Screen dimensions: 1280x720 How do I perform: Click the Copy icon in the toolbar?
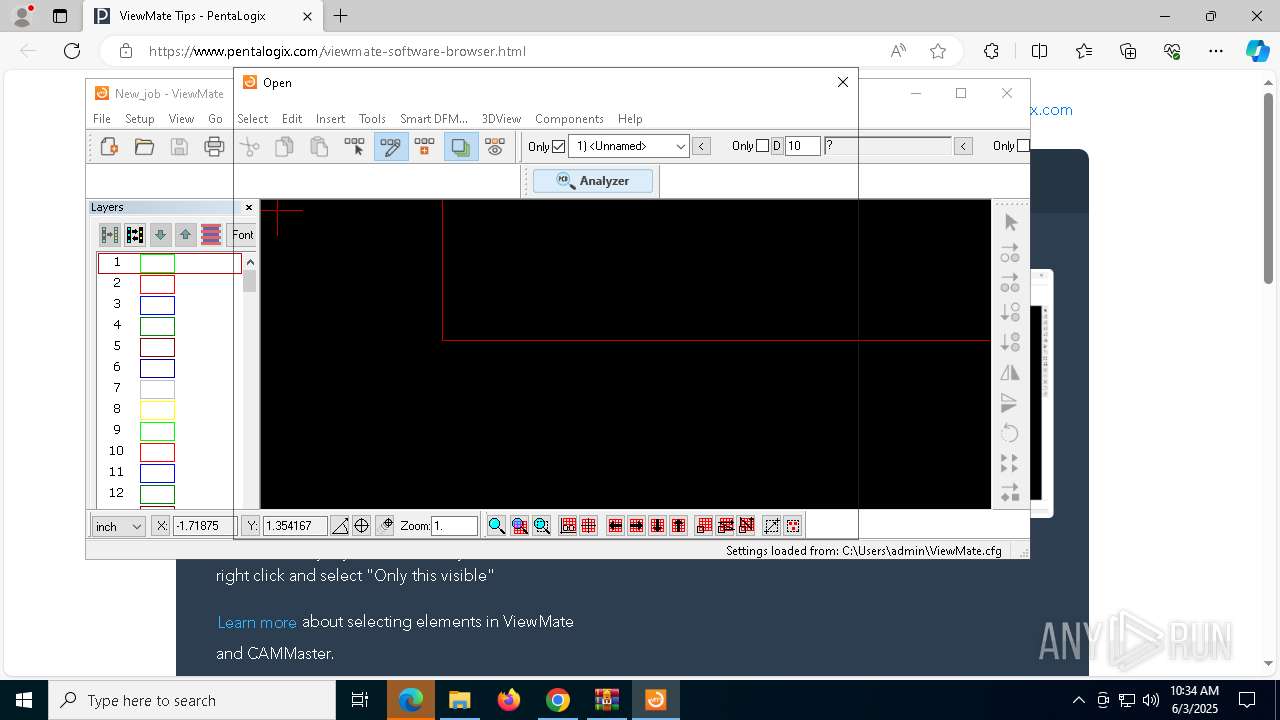284,147
